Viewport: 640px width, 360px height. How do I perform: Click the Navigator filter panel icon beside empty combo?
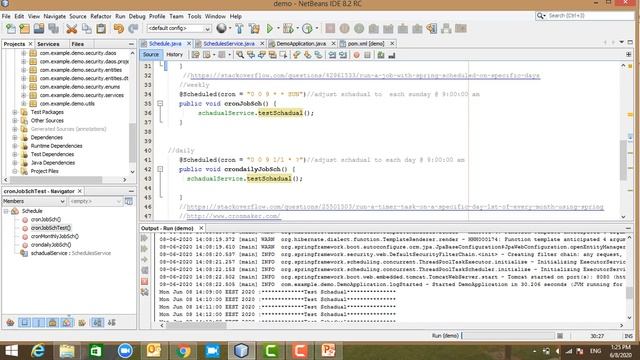[x=129, y=201]
